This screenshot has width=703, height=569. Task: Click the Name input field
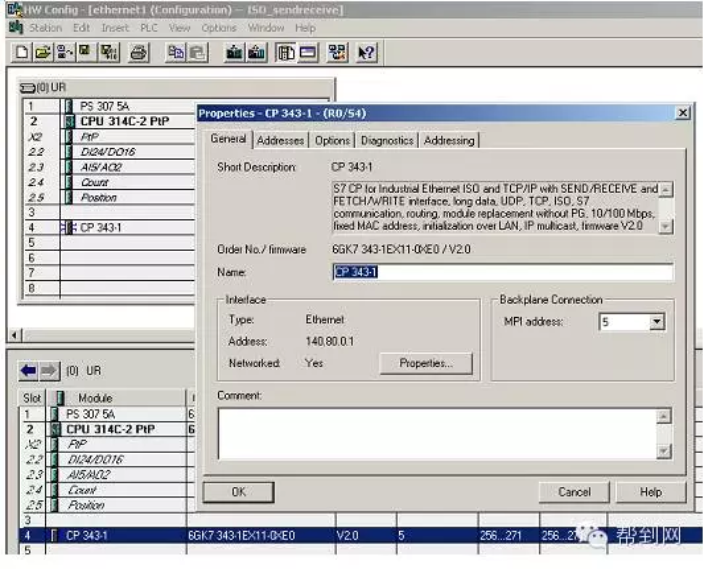click(502, 272)
